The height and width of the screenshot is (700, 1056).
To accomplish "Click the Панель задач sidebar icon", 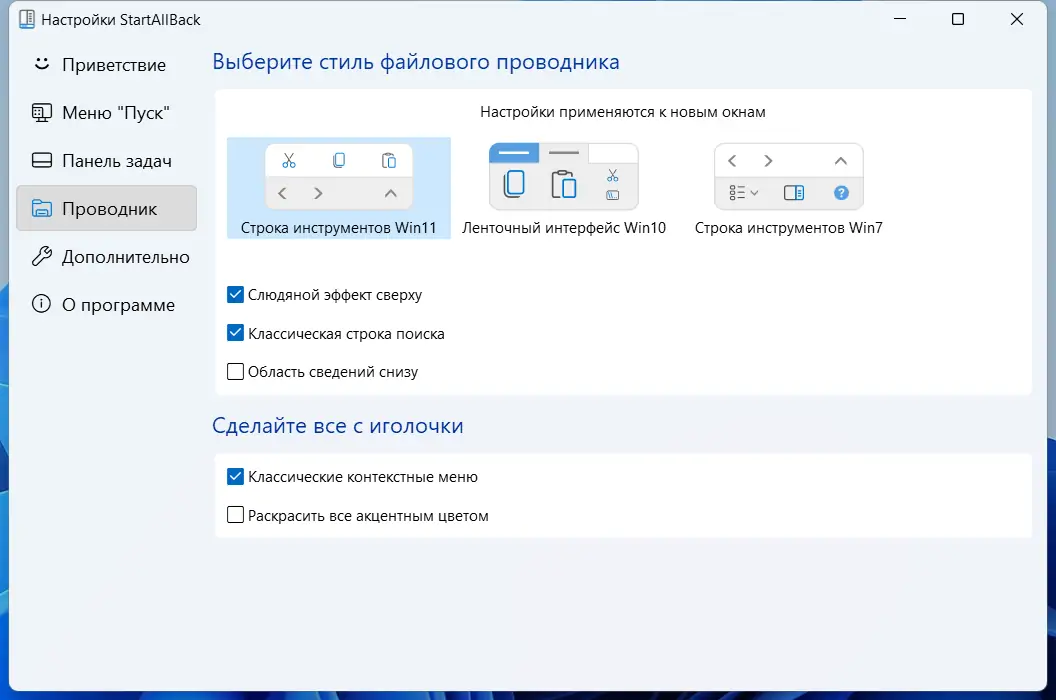I will click(40, 160).
